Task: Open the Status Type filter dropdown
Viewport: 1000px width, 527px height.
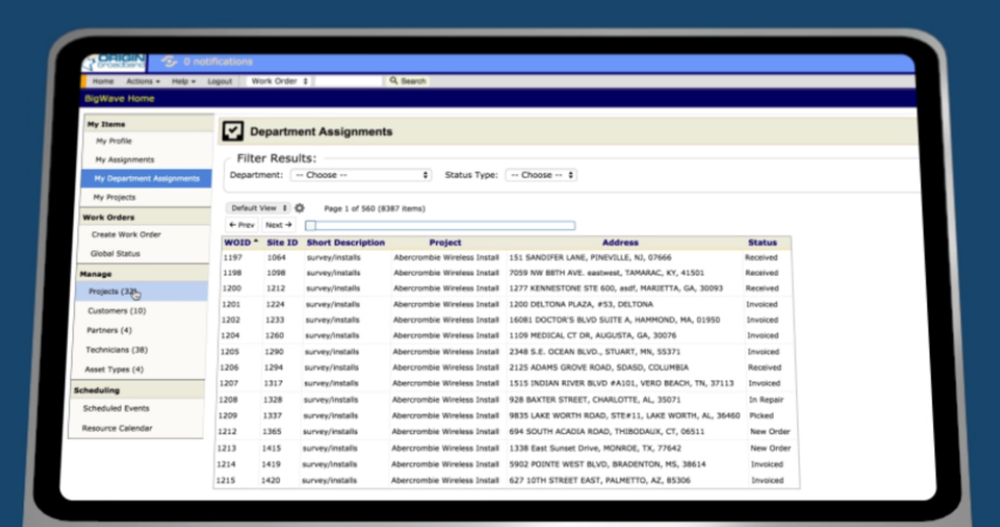Action: [x=541, y=175]
